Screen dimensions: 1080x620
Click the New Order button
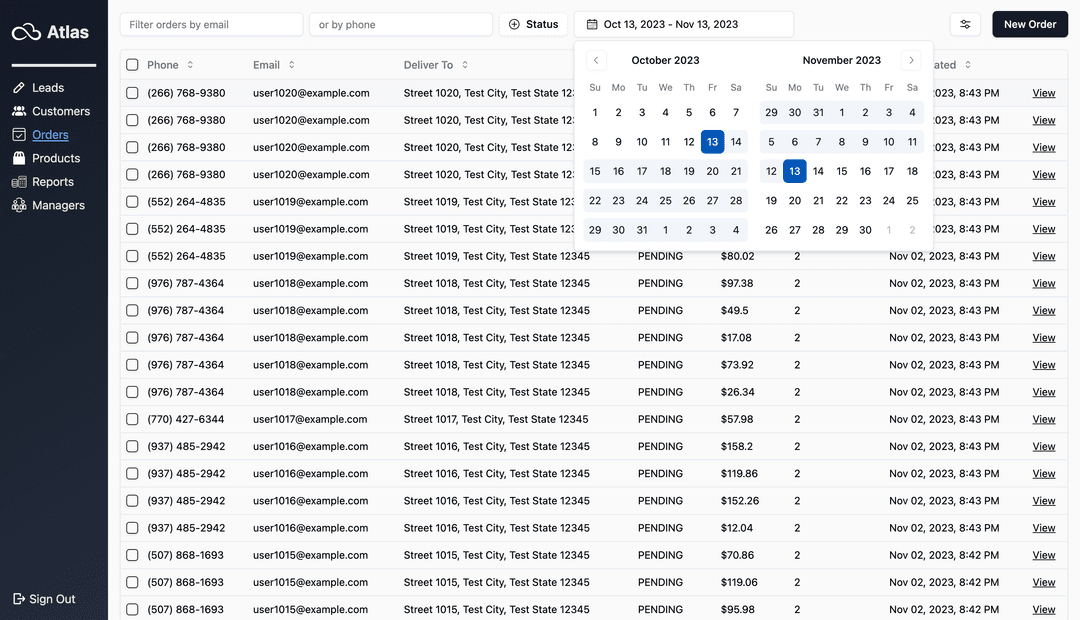click(1029, 24)
